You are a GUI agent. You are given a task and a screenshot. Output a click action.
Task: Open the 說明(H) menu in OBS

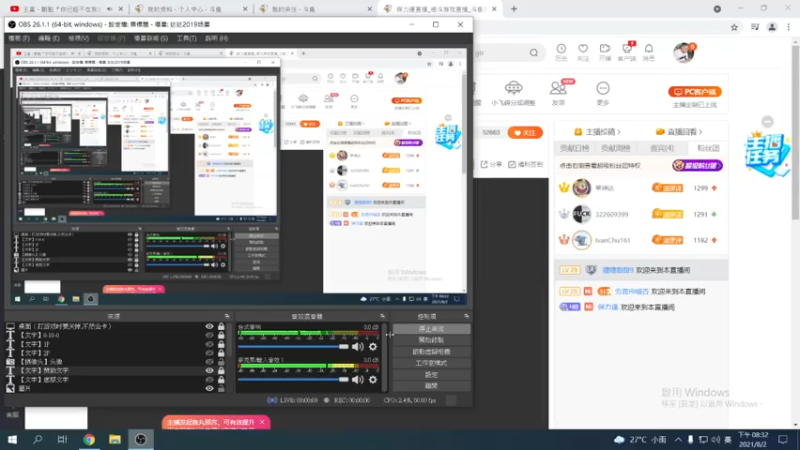216,38
